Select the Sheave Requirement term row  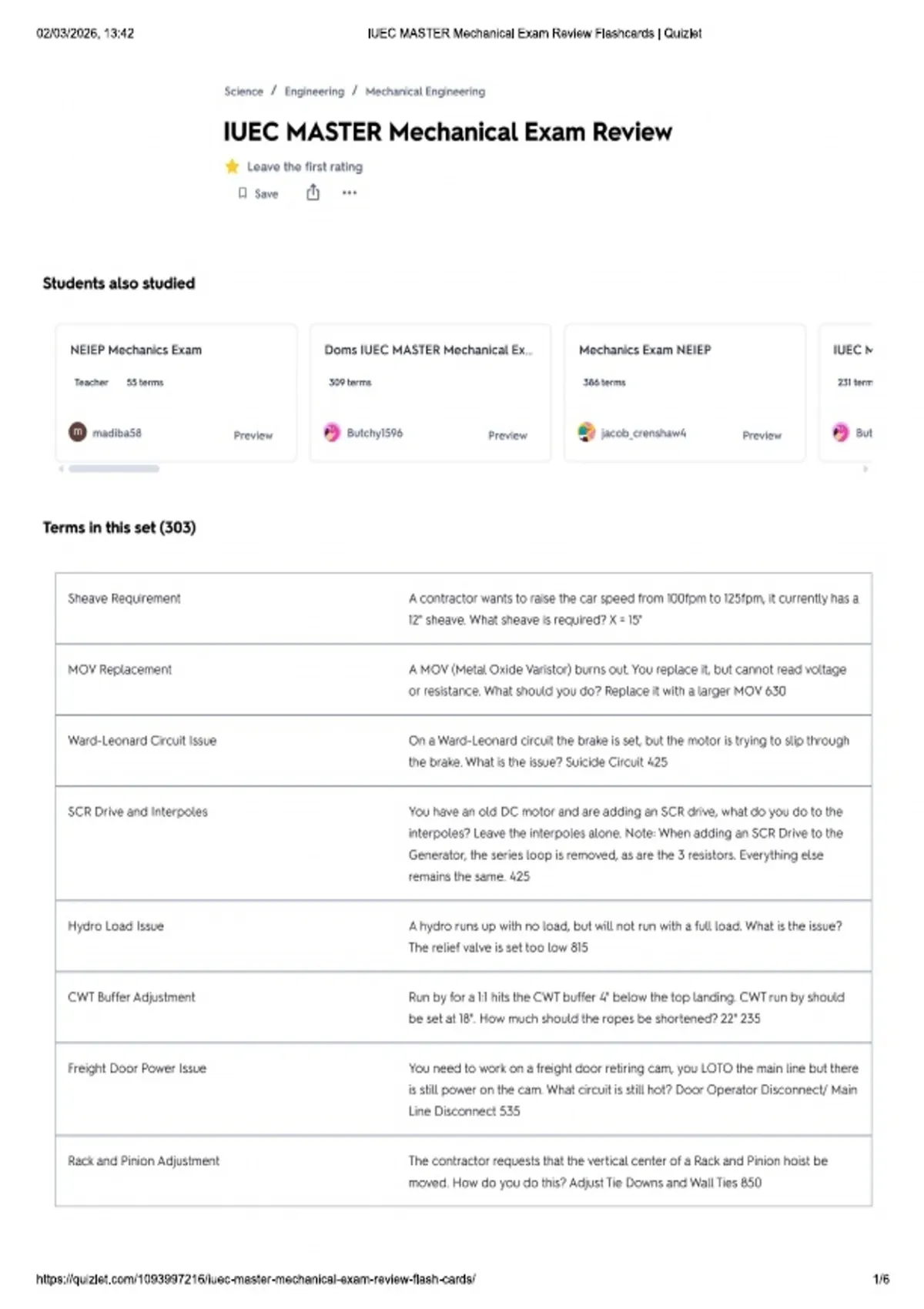(464, 608)
